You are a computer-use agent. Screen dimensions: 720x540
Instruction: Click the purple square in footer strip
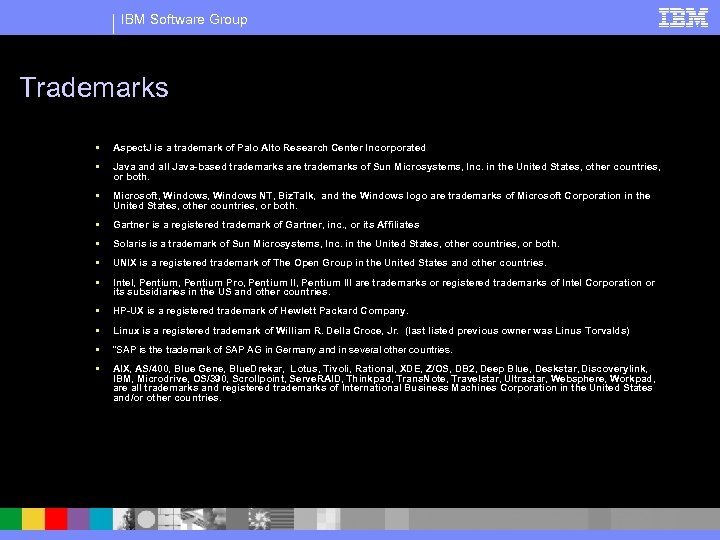(x=79, y=519)
